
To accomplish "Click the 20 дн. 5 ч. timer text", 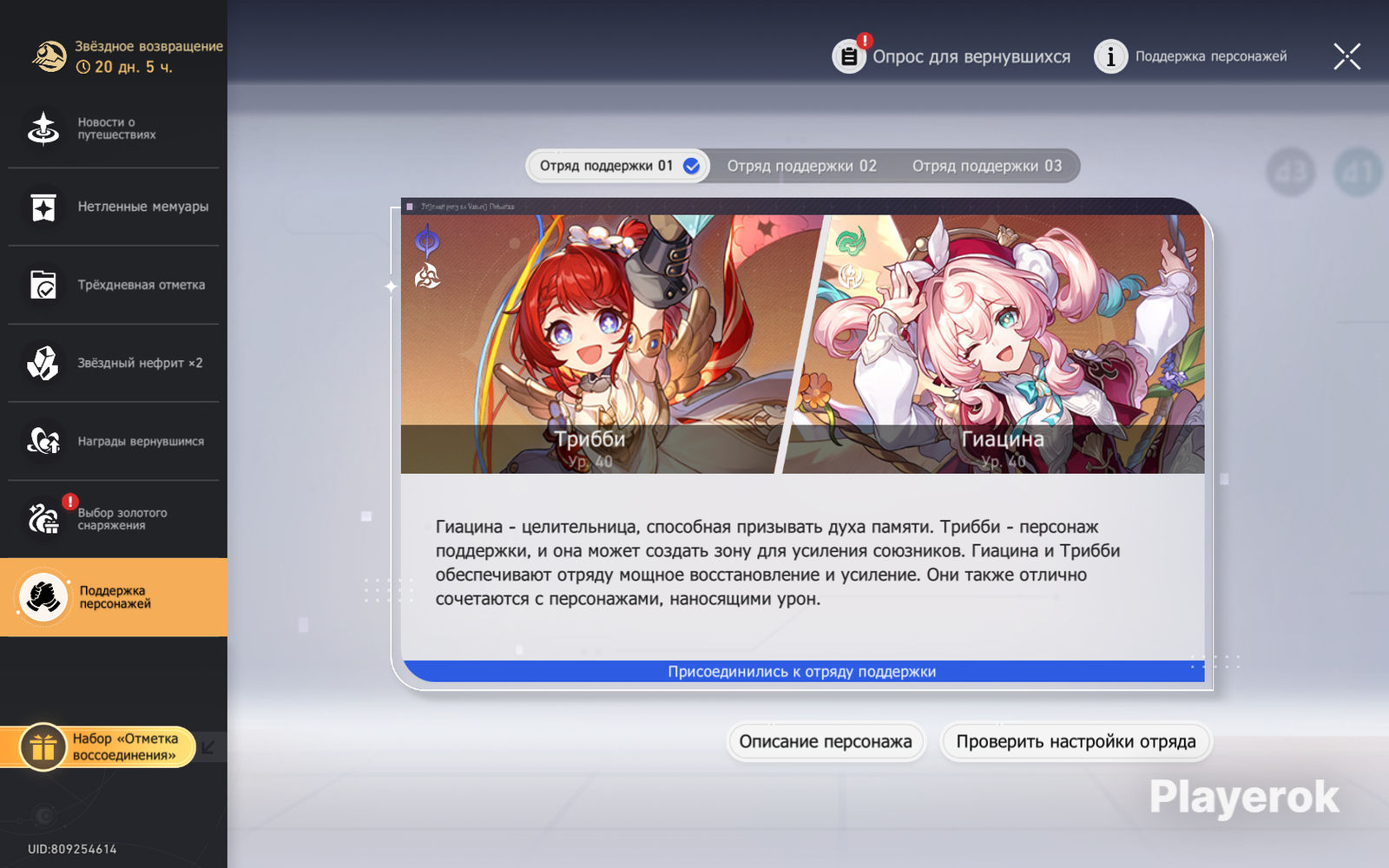I will pyautogui.click(x=134, y=67).
